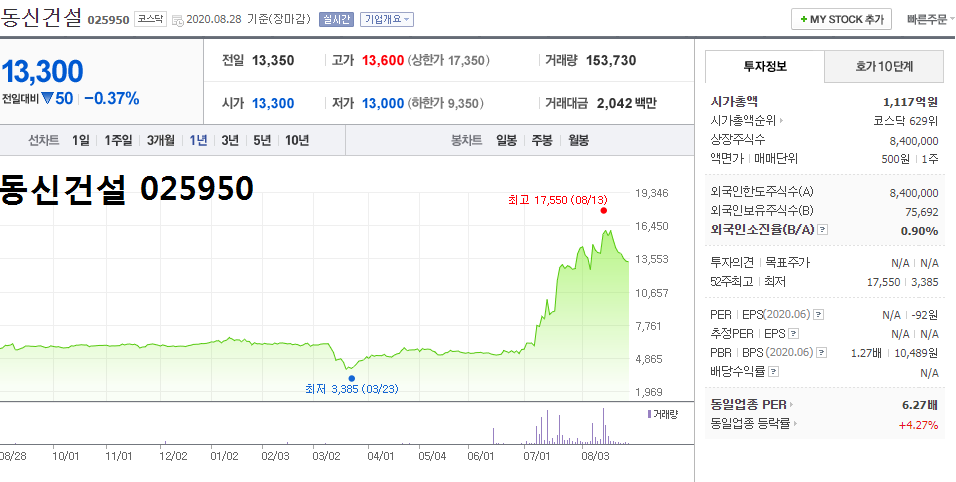This screenshot has height=482, width=956.
Task: Switch to the 호가10단계 tab
Action: [x=884, y=66]
